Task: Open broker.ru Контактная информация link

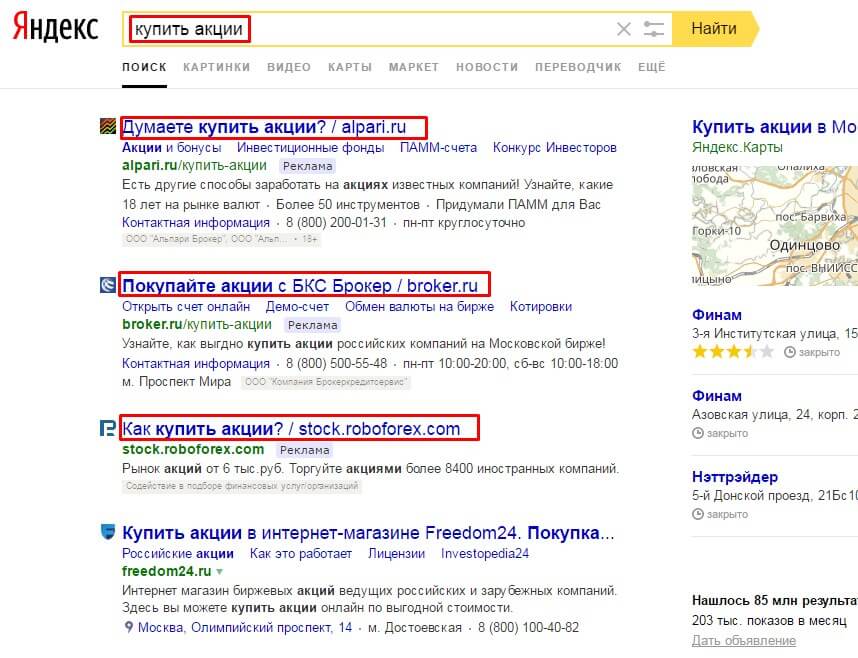Action: point(196,363)
